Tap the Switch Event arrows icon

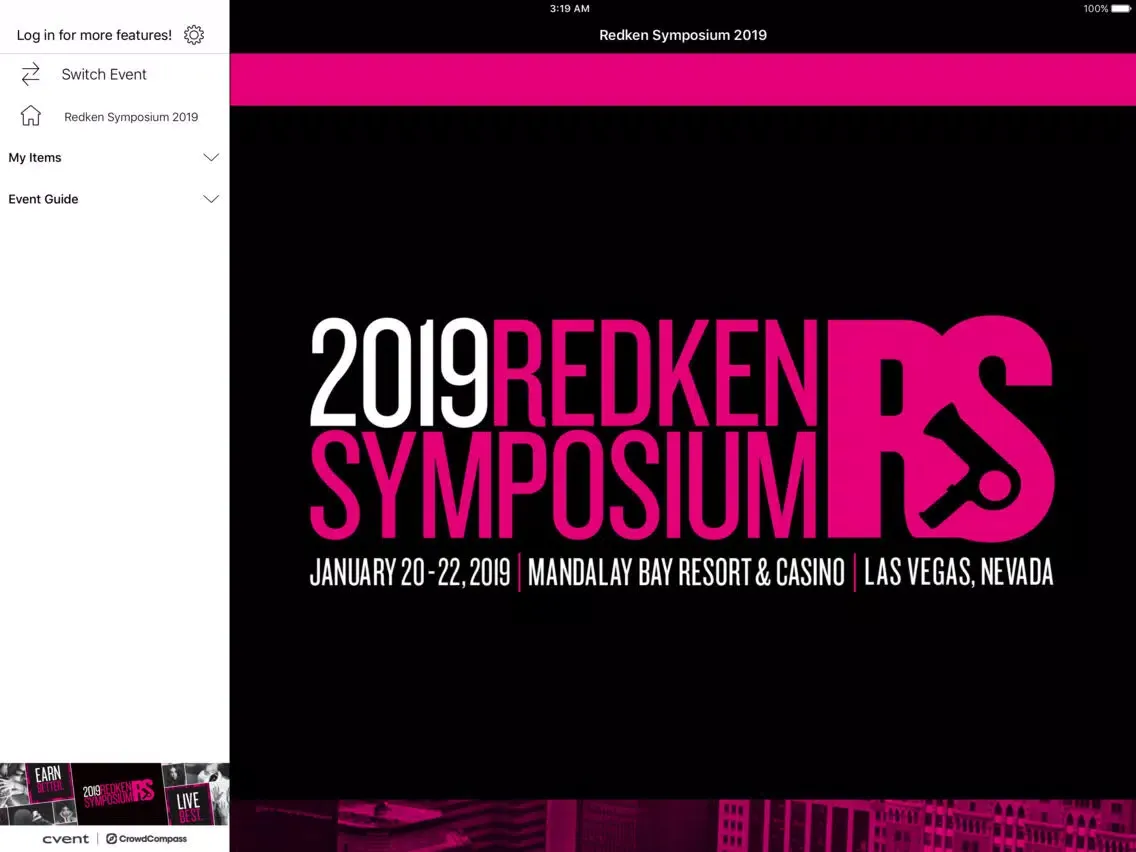[30, 74]
